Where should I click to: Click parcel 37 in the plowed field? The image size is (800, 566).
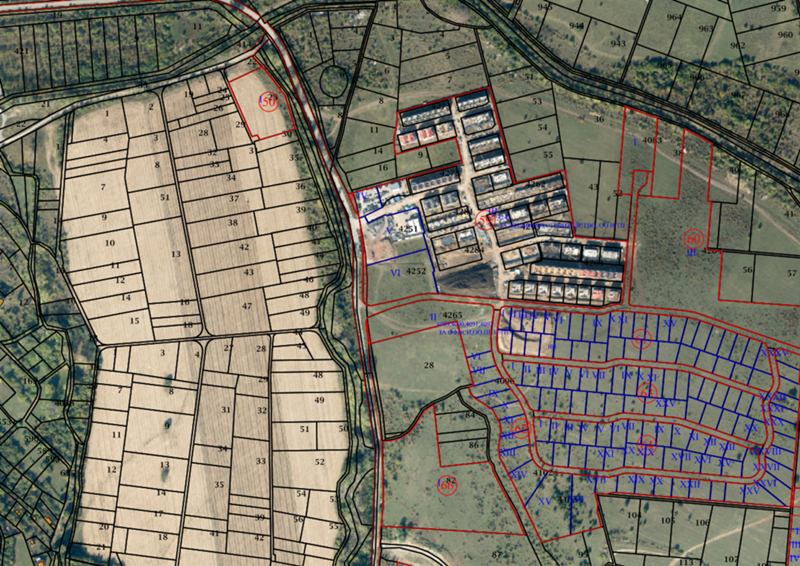click(232, 199)
